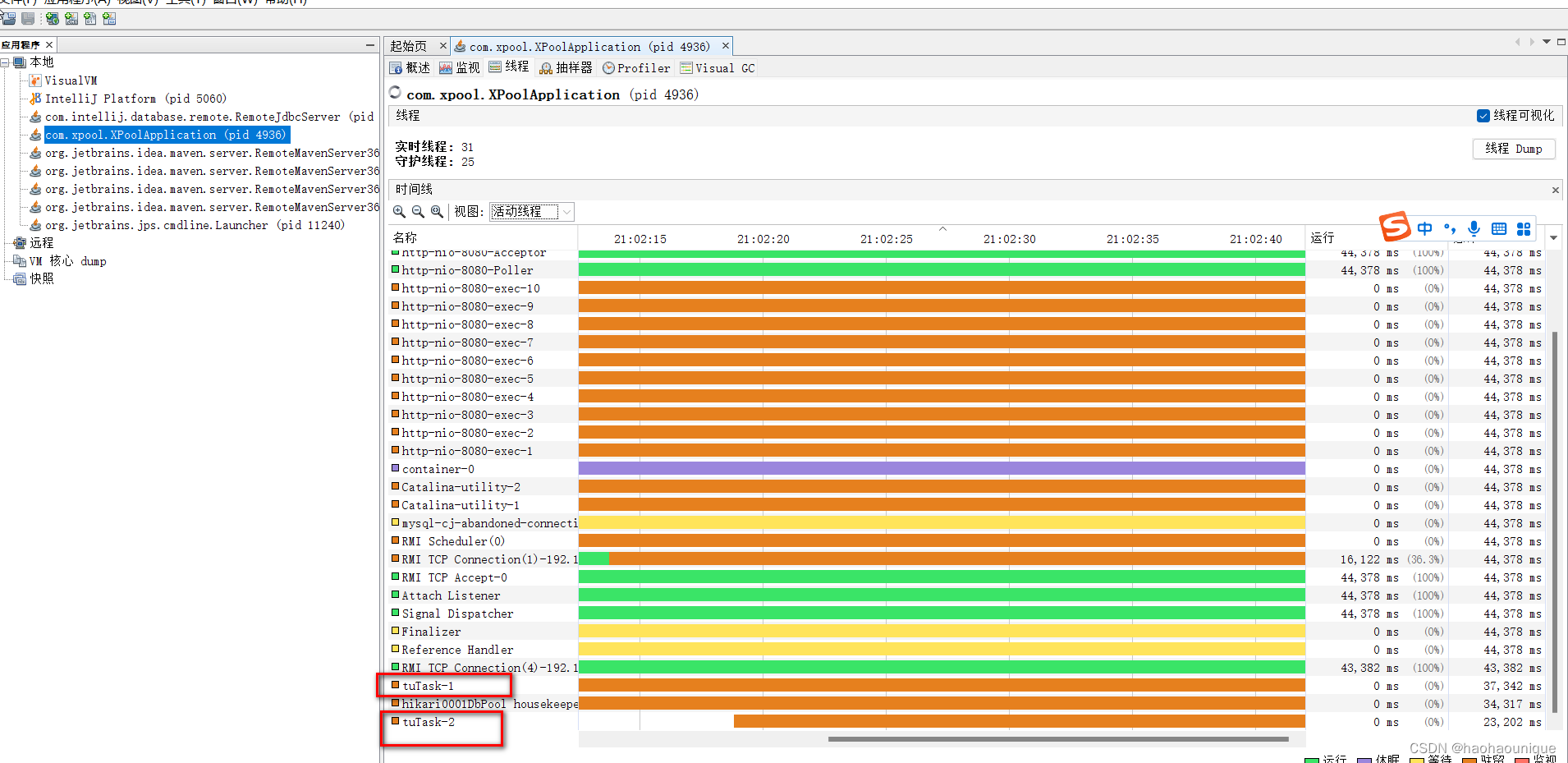
Task: Toggle the punctuation mode icon
Action: 1450,228
